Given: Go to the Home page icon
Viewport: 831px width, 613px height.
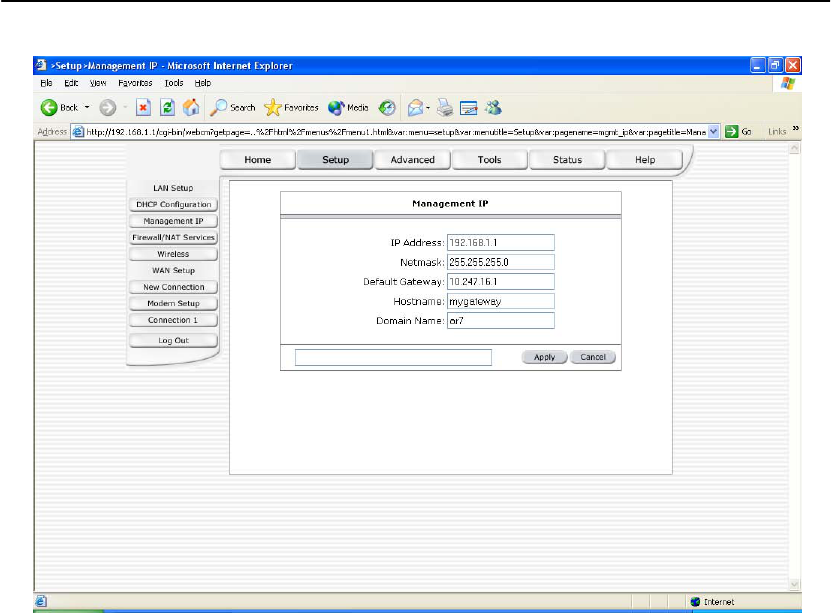Looking at the screenshot, I should 191,108.
